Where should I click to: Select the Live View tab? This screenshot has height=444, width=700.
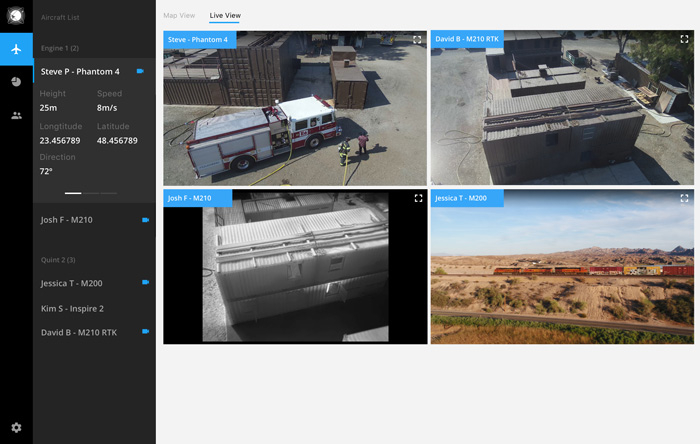[225, 16]
